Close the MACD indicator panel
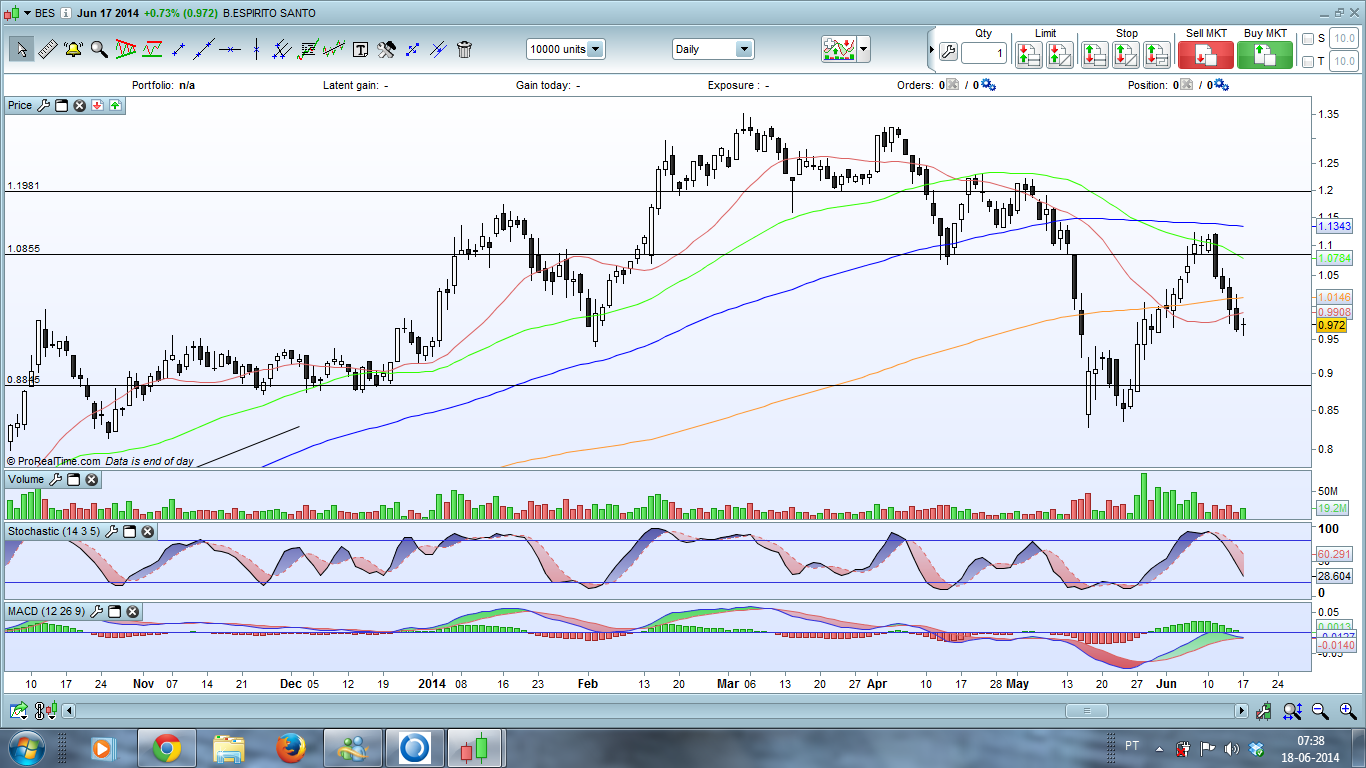Image resolution: width=1366 pixels, height=768 pixels. (132, 611)
